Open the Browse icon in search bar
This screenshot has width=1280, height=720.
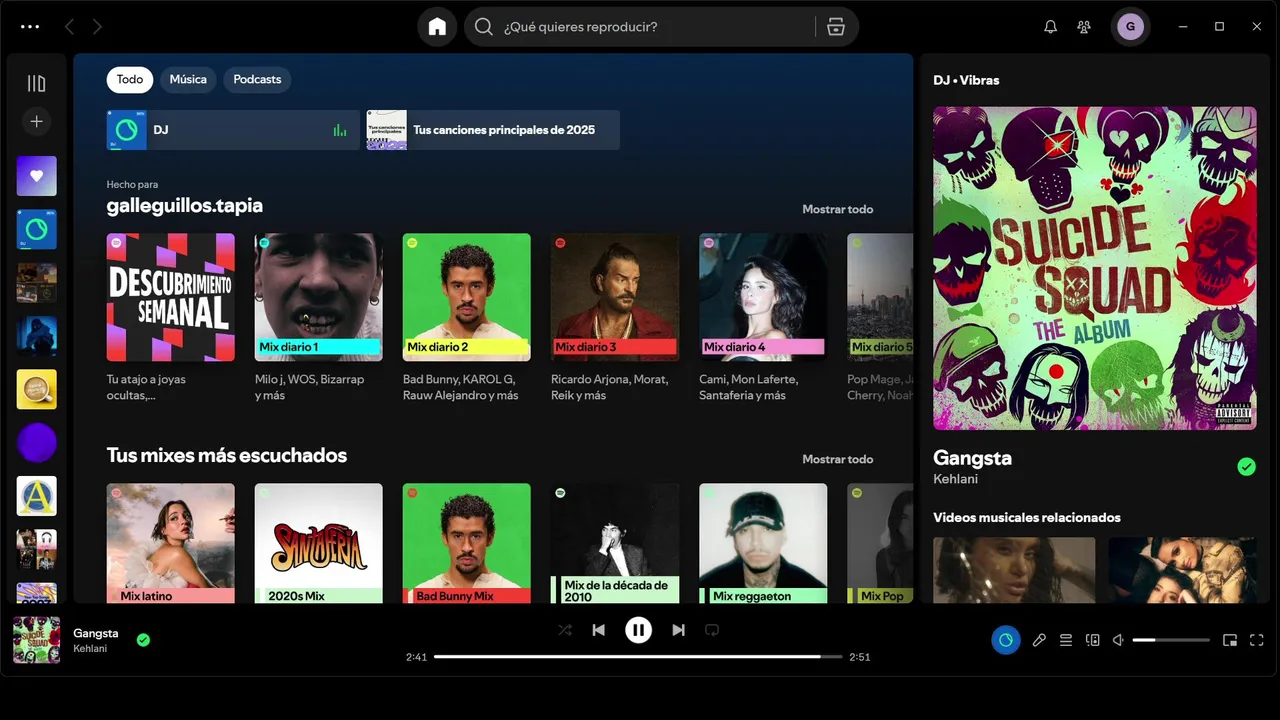[836, 27]
